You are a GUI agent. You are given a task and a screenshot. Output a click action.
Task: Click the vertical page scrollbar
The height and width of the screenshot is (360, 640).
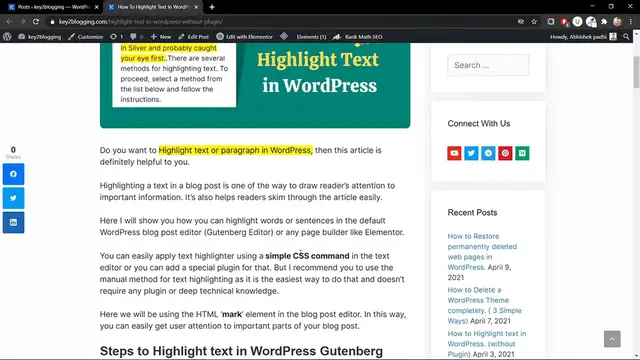click(636, 71)
